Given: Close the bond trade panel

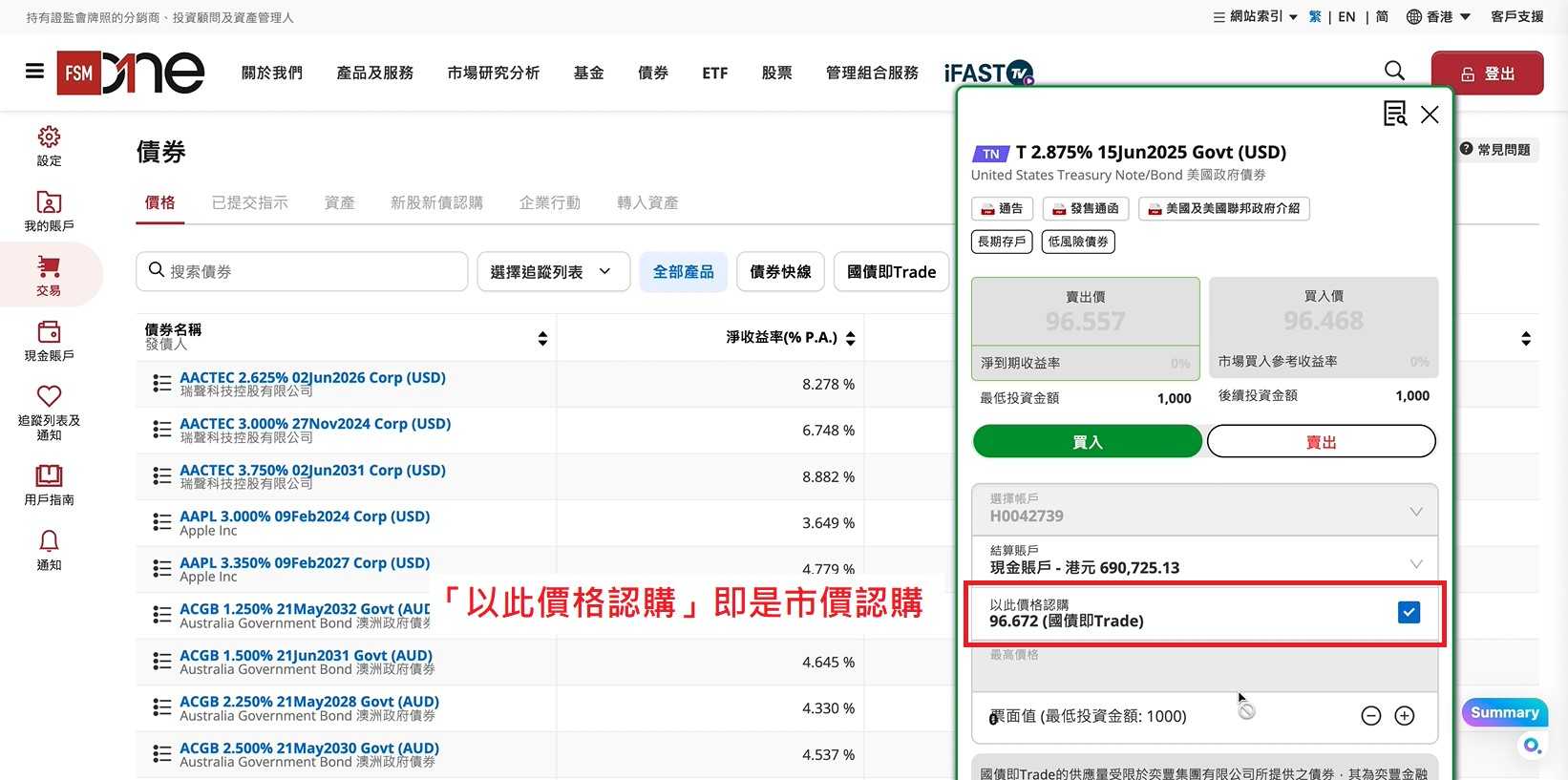Looking at the screenshot, I should tap(1430, 115).
